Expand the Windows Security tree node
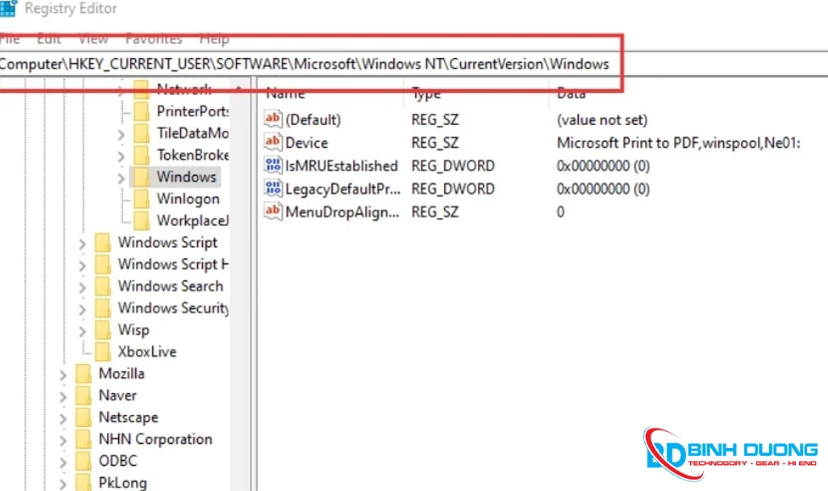The height and width of the screenshot is (491, 828). tap(82, 309)
